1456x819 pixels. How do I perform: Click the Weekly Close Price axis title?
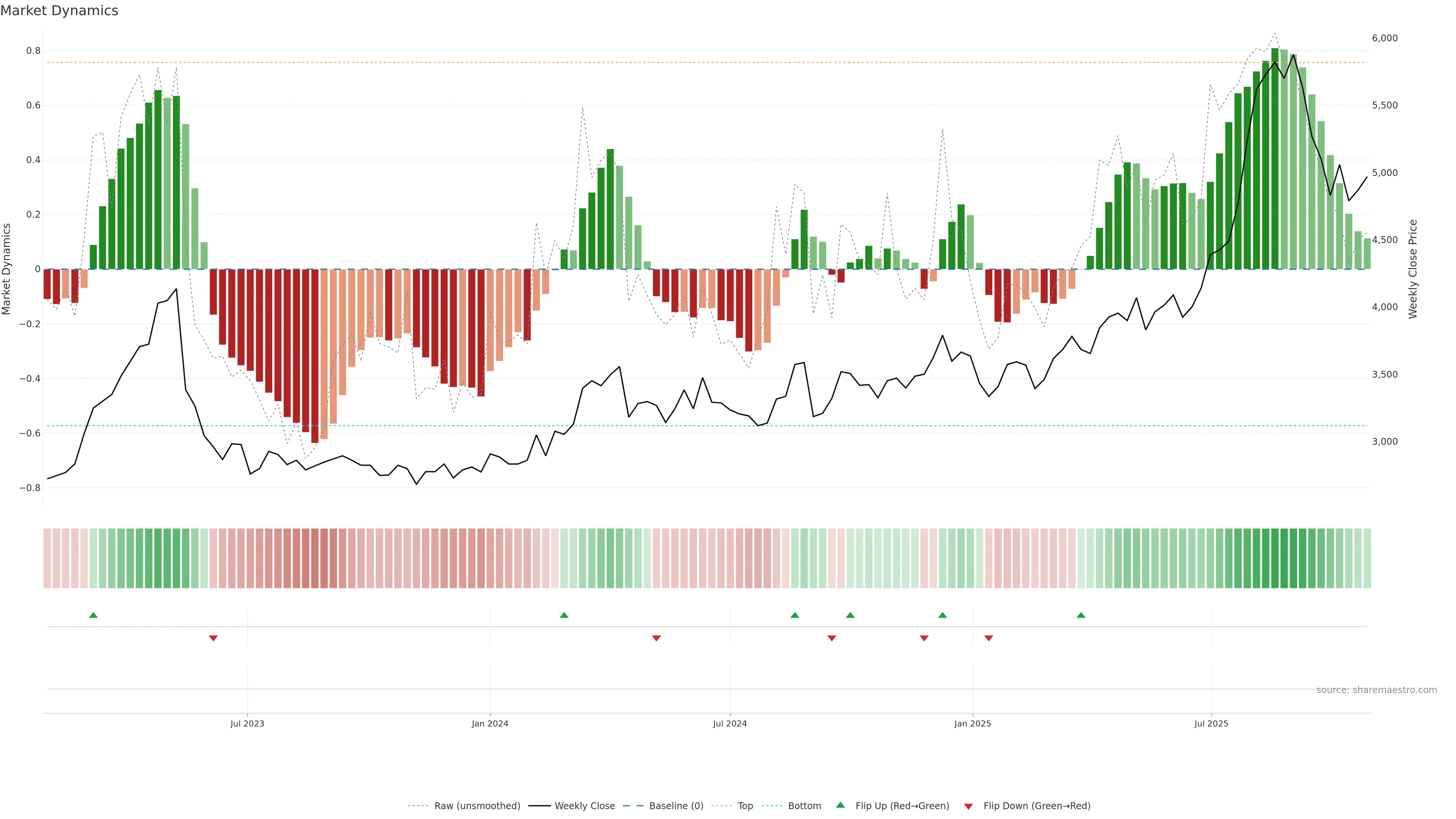(1412, 269)
